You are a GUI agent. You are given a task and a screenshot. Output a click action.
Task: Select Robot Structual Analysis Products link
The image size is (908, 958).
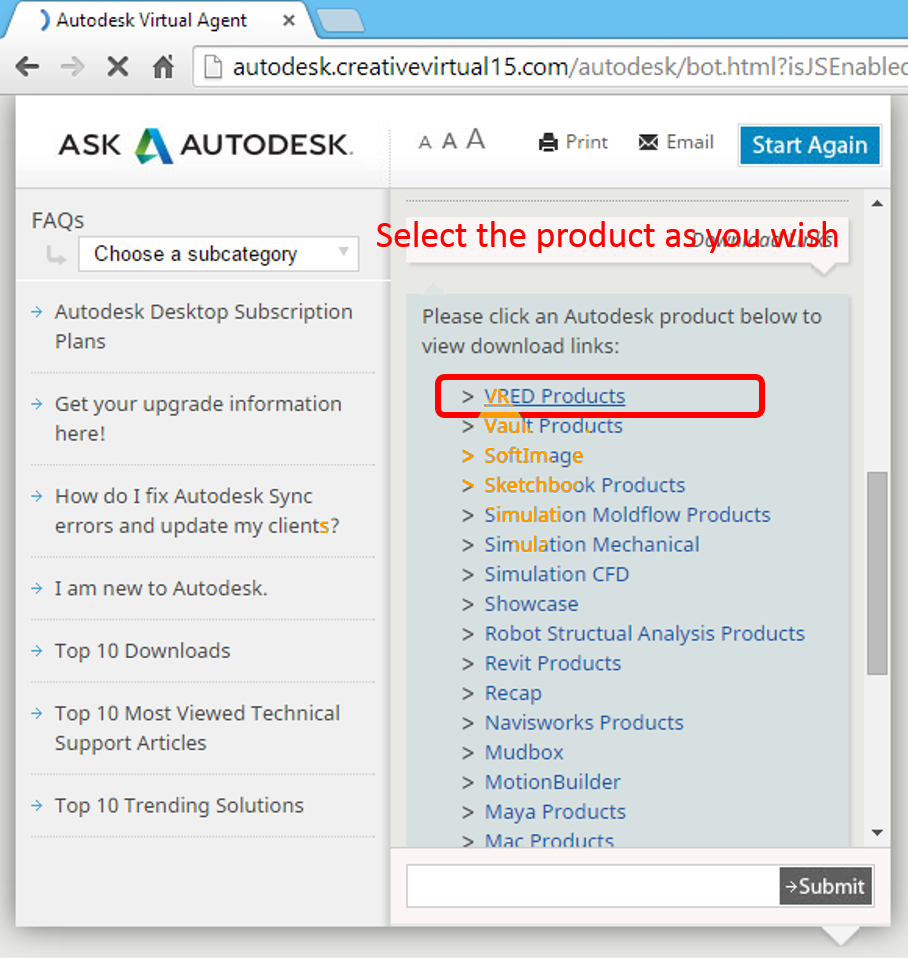[x=644, y=634]
